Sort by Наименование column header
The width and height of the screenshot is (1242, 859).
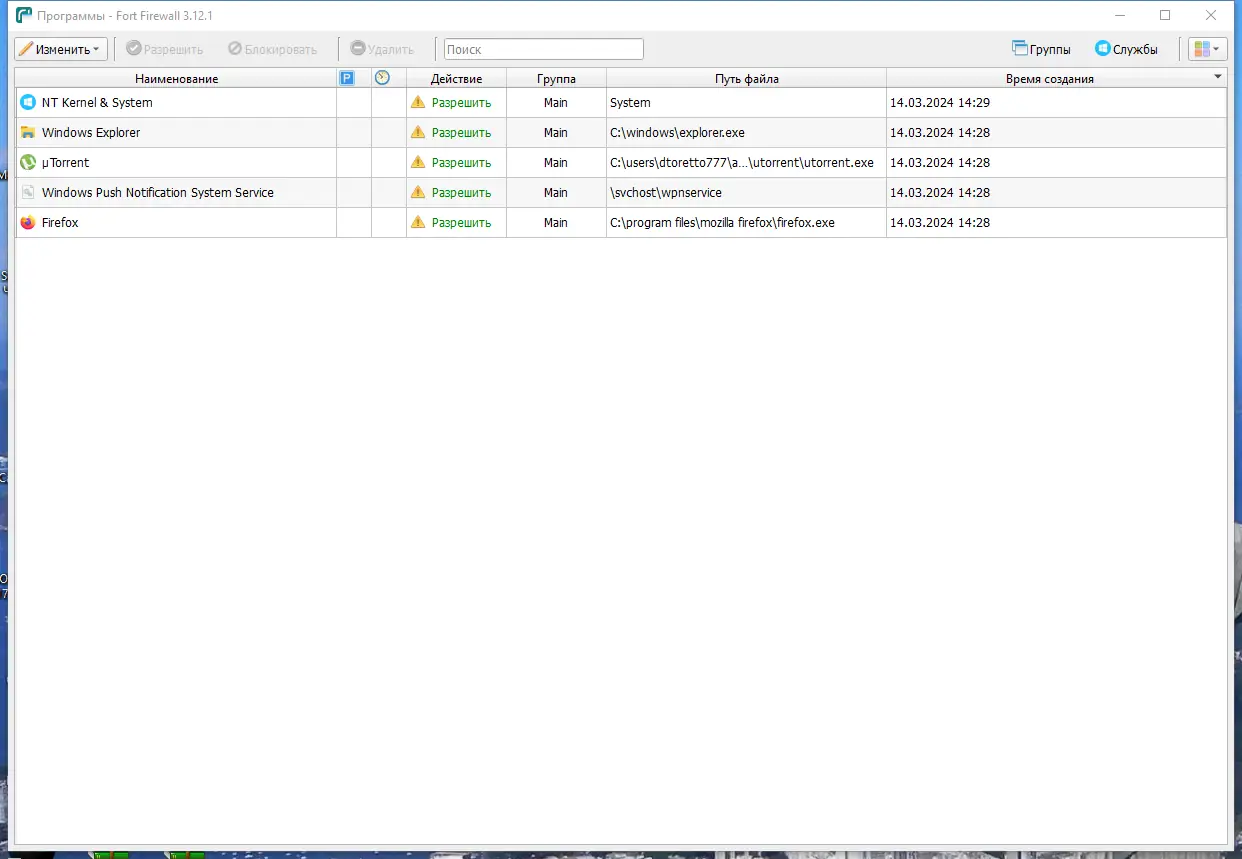tap(176, 78)
